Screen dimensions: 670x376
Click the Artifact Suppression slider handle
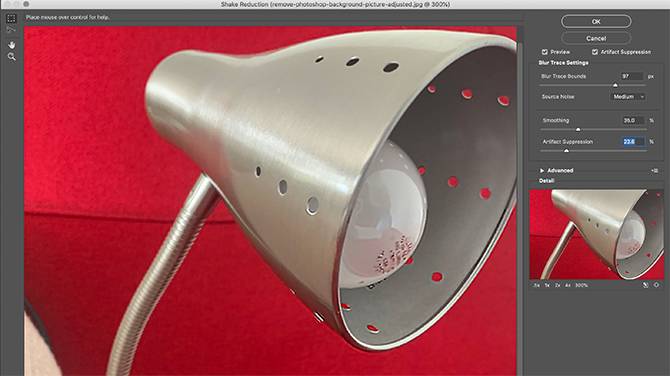567,151
